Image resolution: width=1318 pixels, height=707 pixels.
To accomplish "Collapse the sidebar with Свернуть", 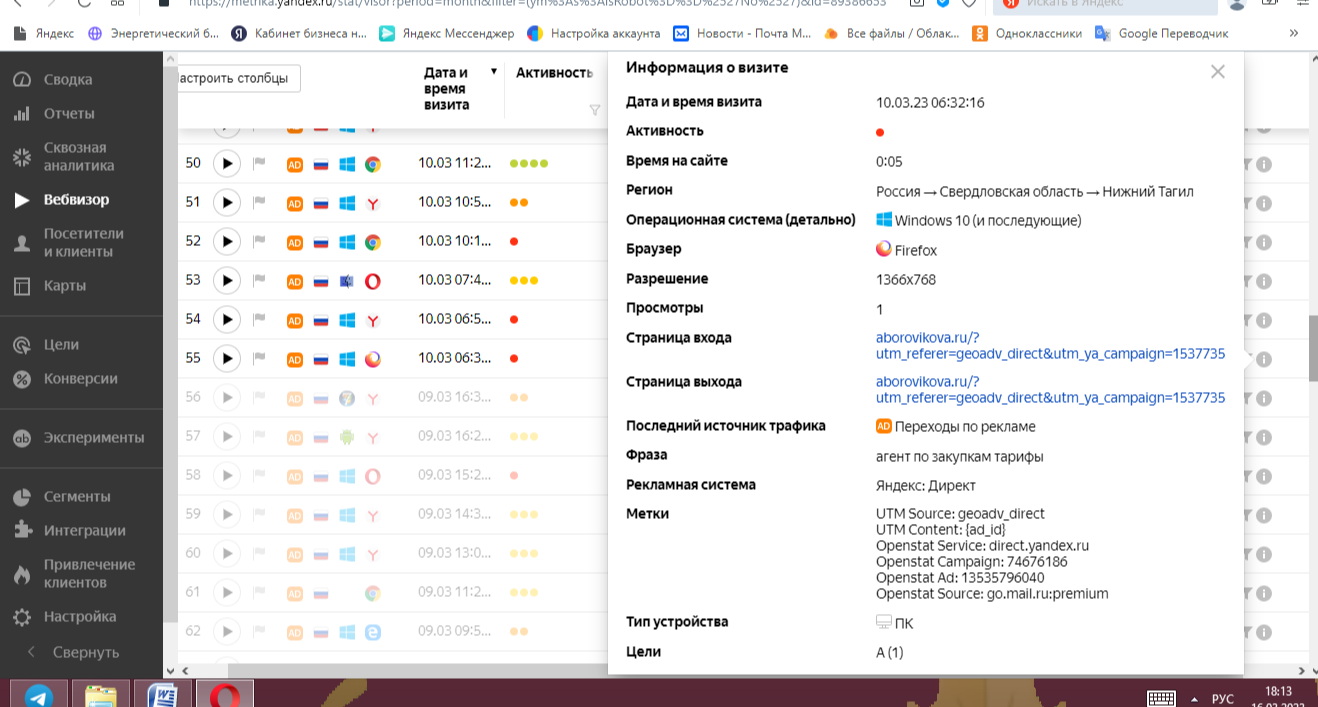I will click(85, 652).
